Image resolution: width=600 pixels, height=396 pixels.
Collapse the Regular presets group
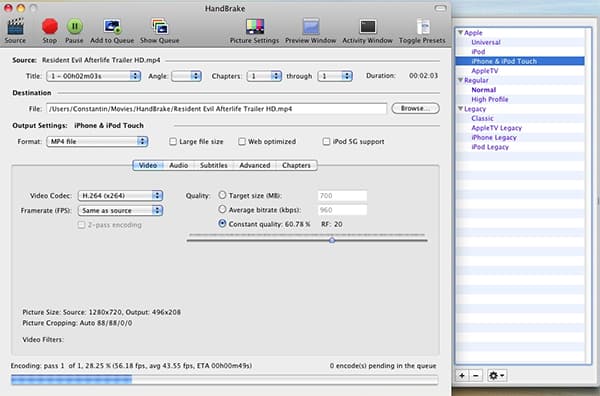(x=460, y=80)
